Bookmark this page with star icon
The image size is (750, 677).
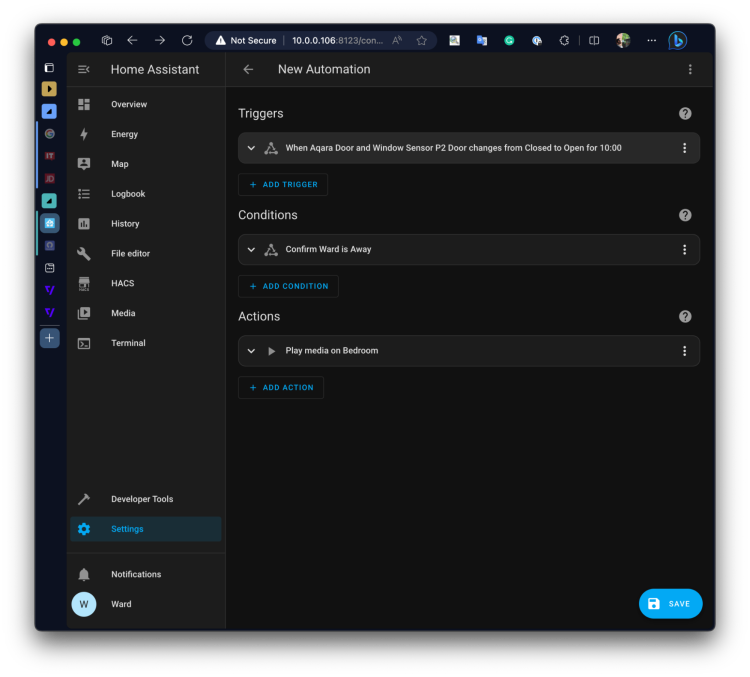pos(421,41)
